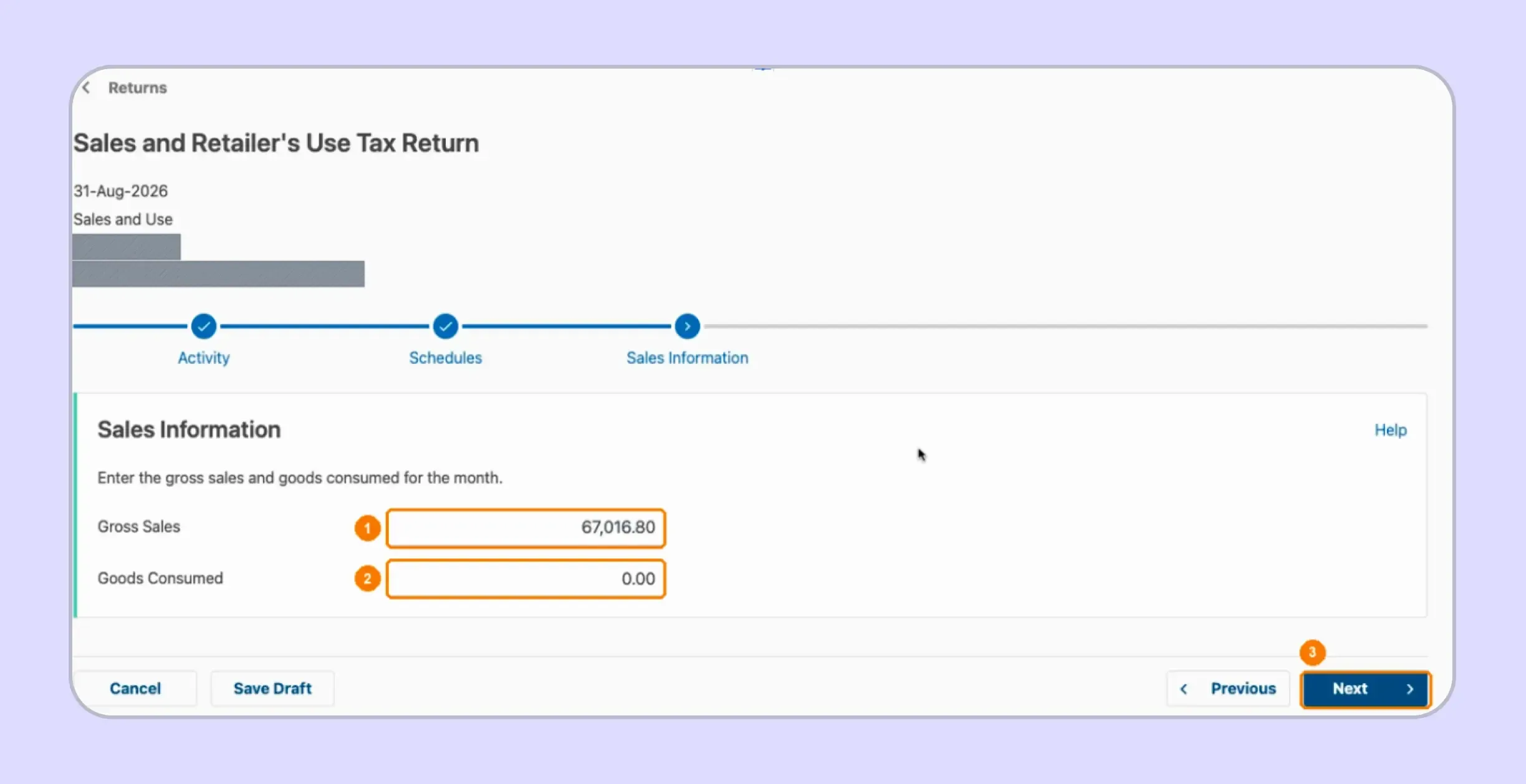Click the Previous button
This screenshot has height=784, width=1526.
(1228, 689)
